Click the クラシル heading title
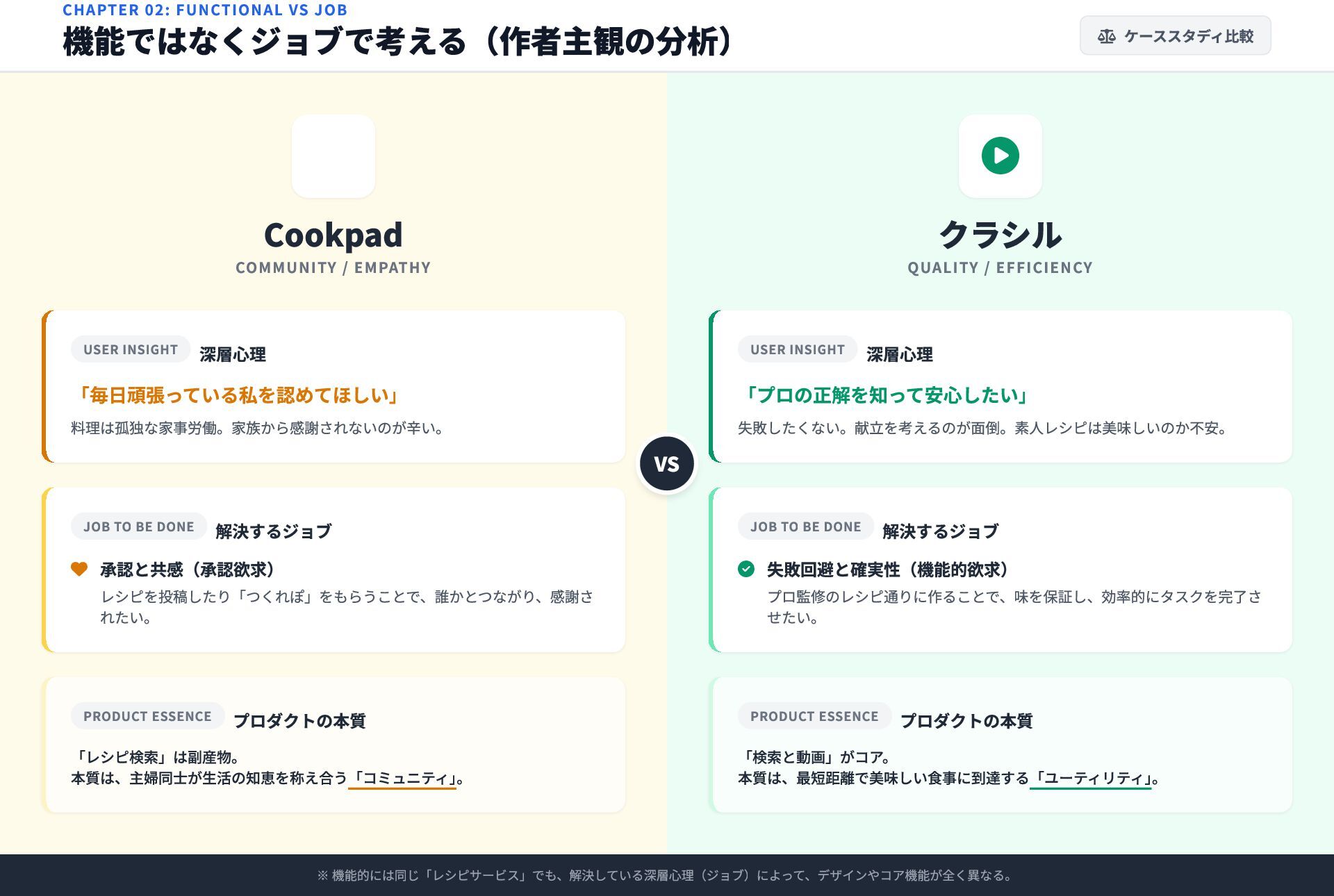The width and height of the screenshot is (1334, 896). click(1000, 235)
